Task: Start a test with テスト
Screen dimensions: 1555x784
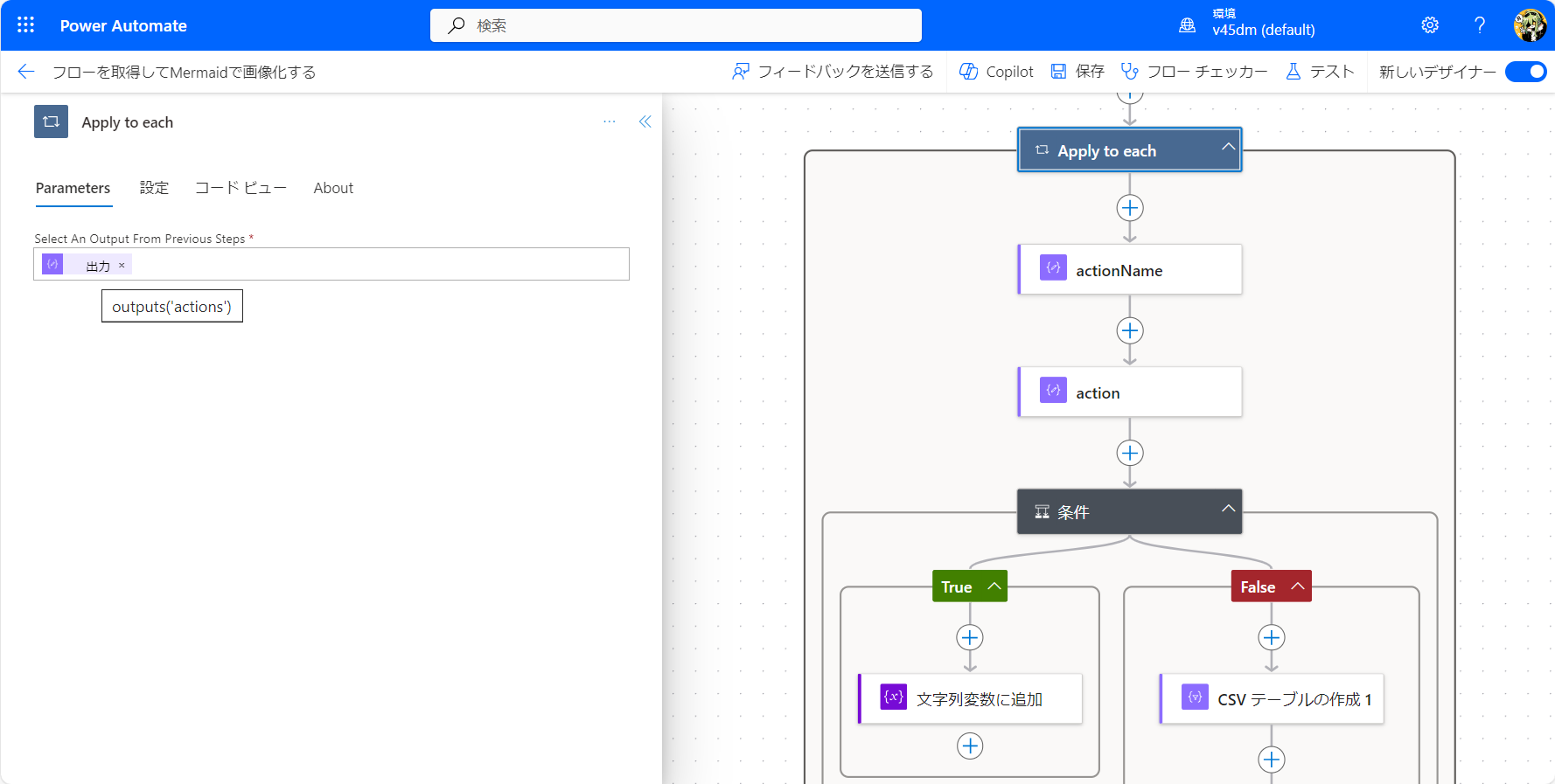Action: click(1320, 72)
